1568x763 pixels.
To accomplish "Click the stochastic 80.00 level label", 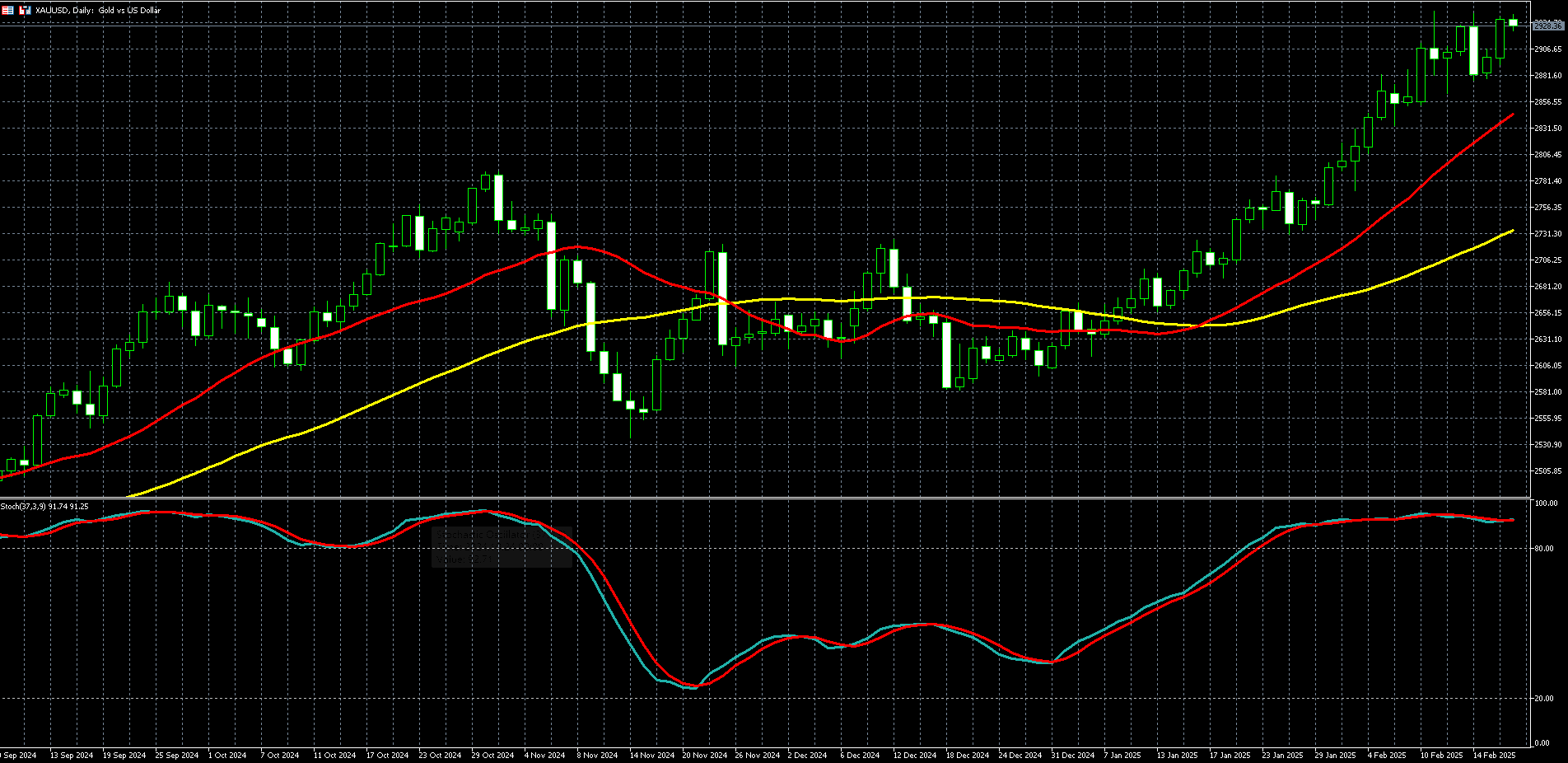I will 1545,549.
